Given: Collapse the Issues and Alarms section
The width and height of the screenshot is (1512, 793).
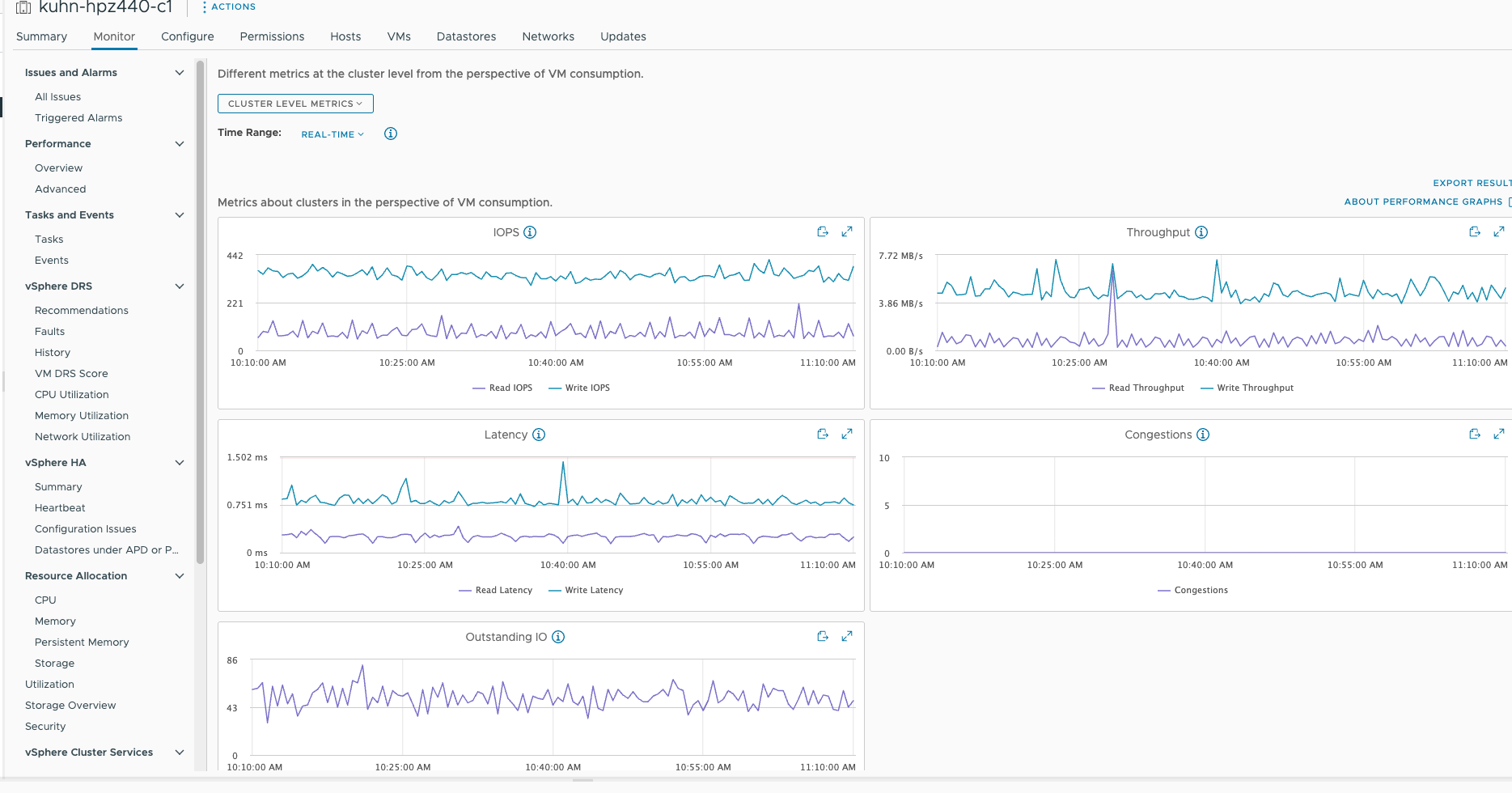Looking at the screenshot, I should [180, 73].
